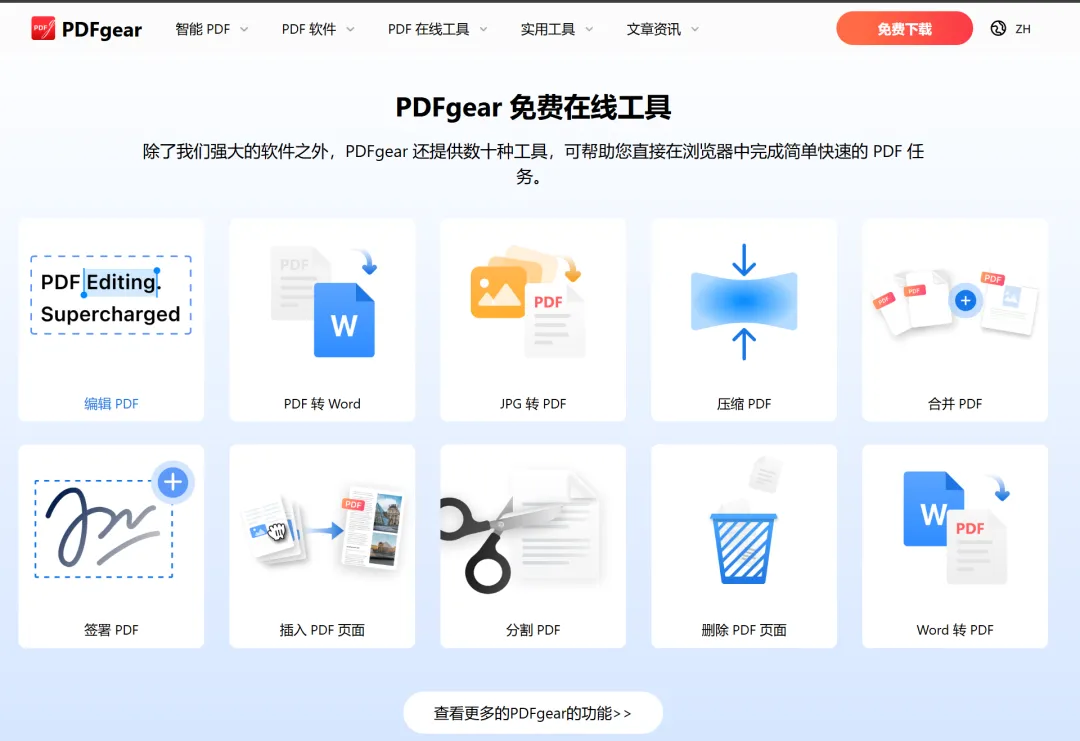1080x741 pixels.
Task: Click the PDFgear logo icon
Action: click(43, 28)
